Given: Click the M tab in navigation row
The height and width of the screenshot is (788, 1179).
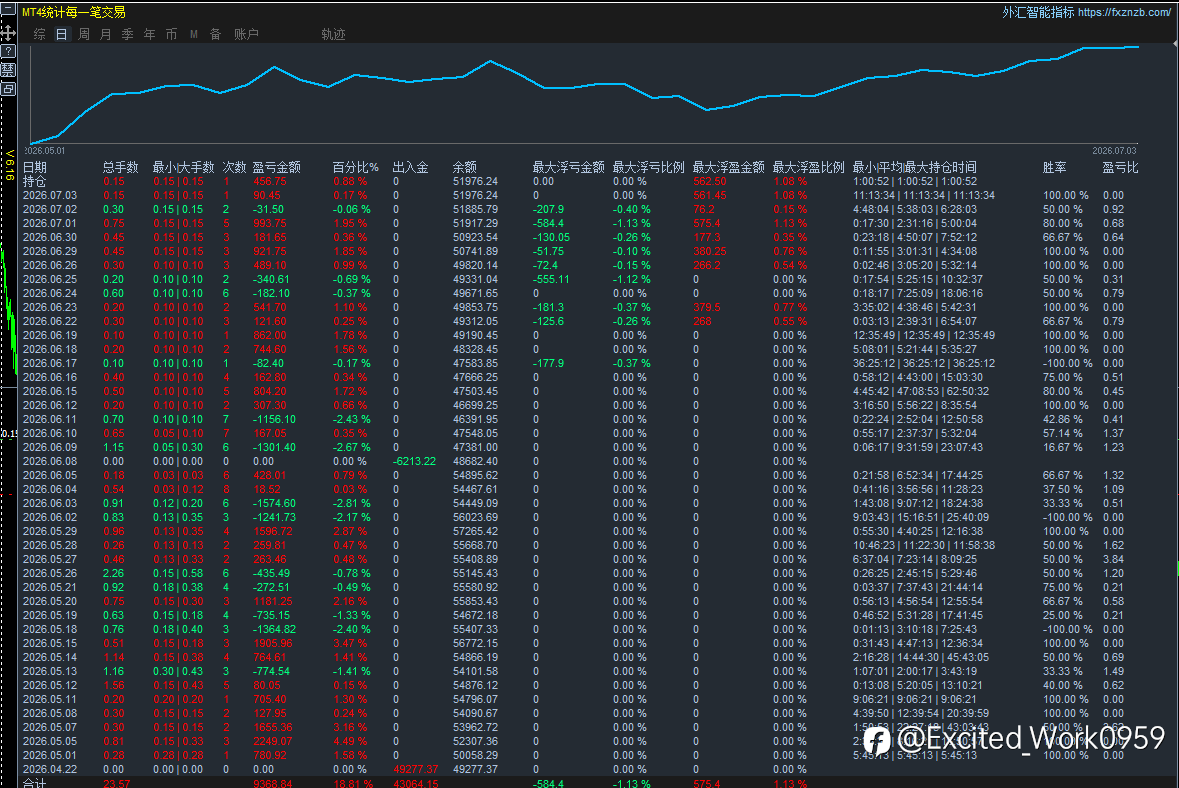Looking at the screenshot, I should 194,35.
